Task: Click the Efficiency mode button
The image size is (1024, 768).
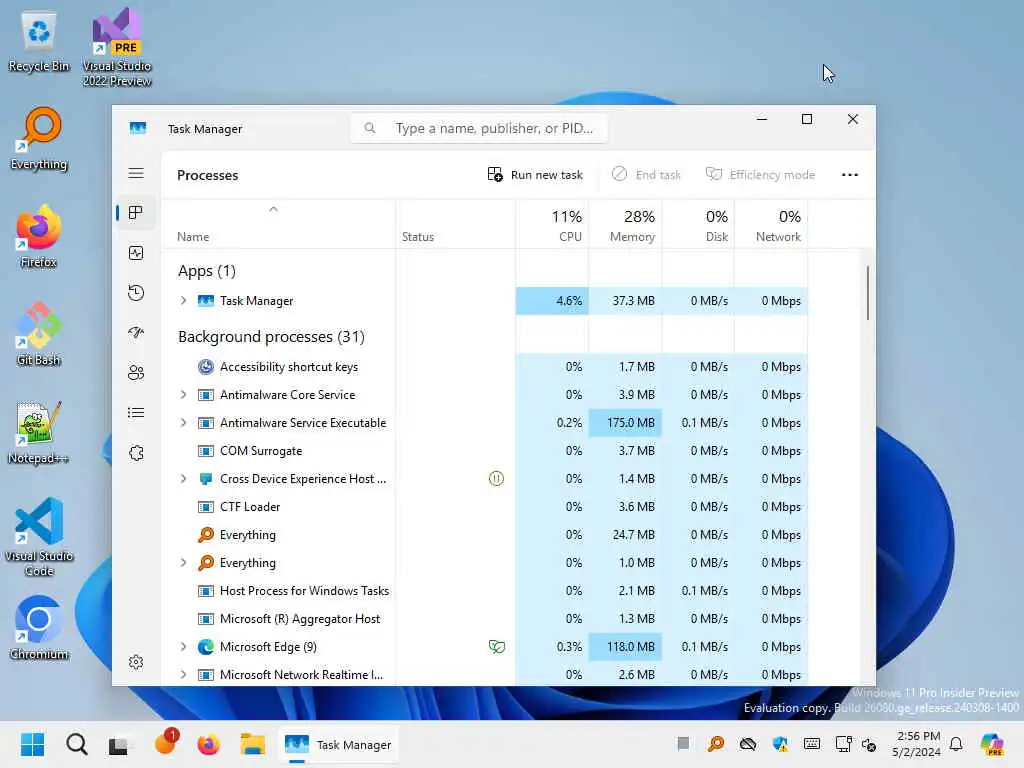Action: coord(760,175)
